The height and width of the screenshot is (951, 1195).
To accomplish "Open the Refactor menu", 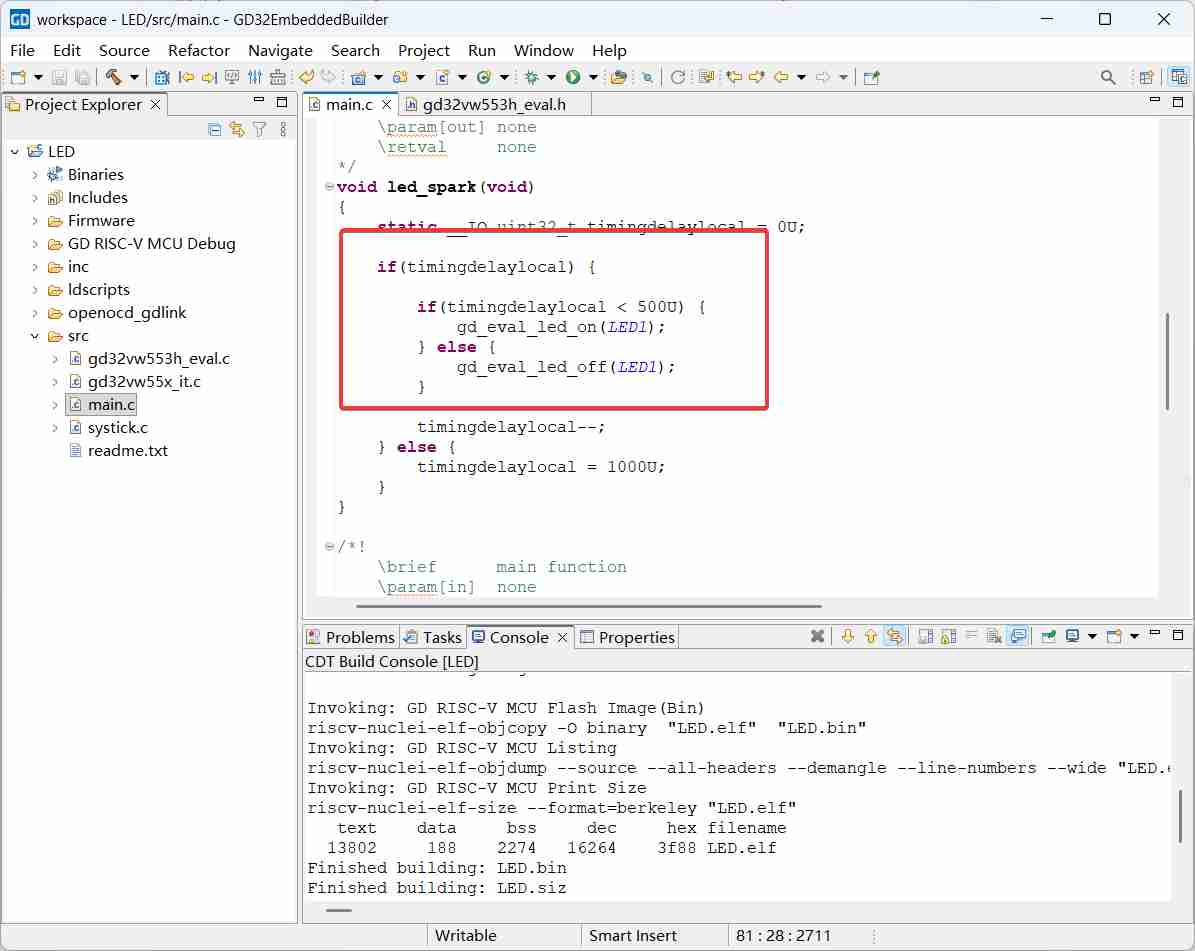I will [x=198, y=50].
